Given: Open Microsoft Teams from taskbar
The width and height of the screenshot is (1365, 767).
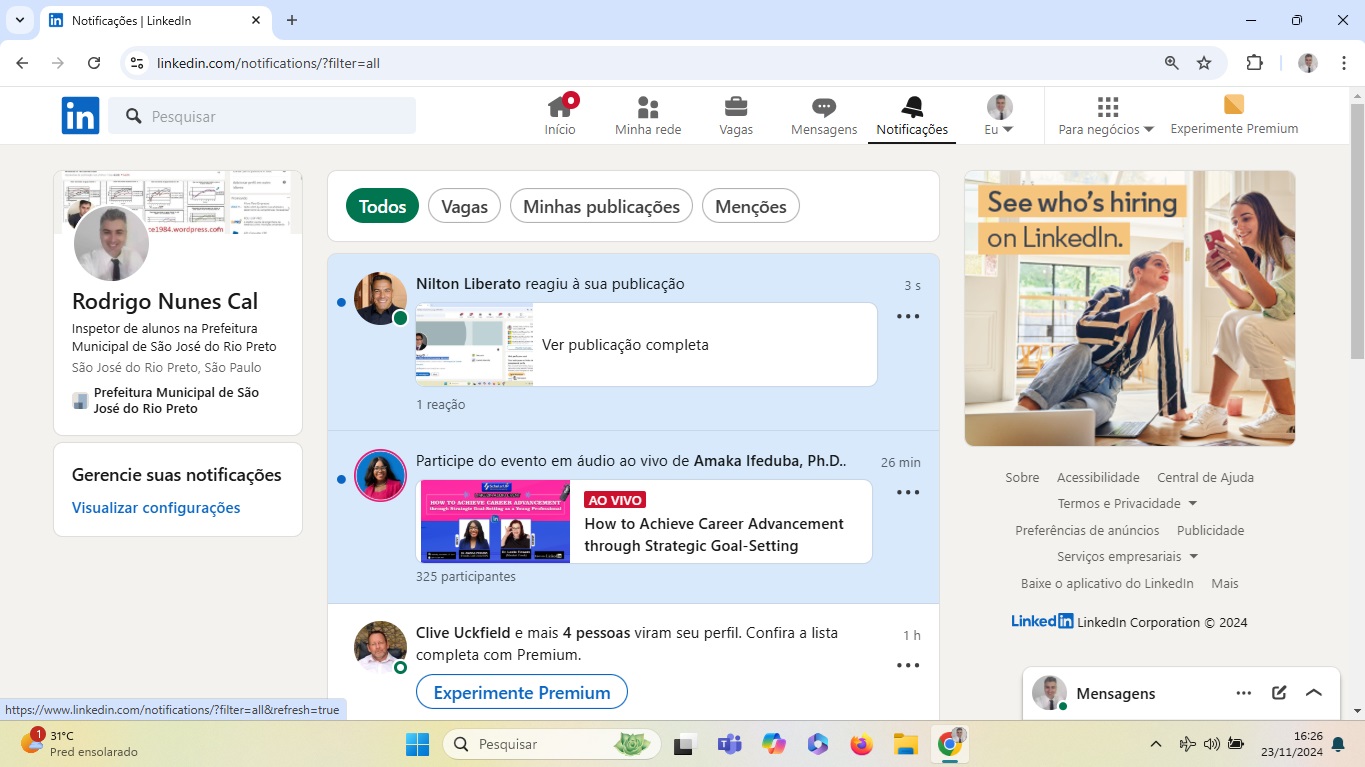Looking at the screenshot, I should tap(729, 744).
